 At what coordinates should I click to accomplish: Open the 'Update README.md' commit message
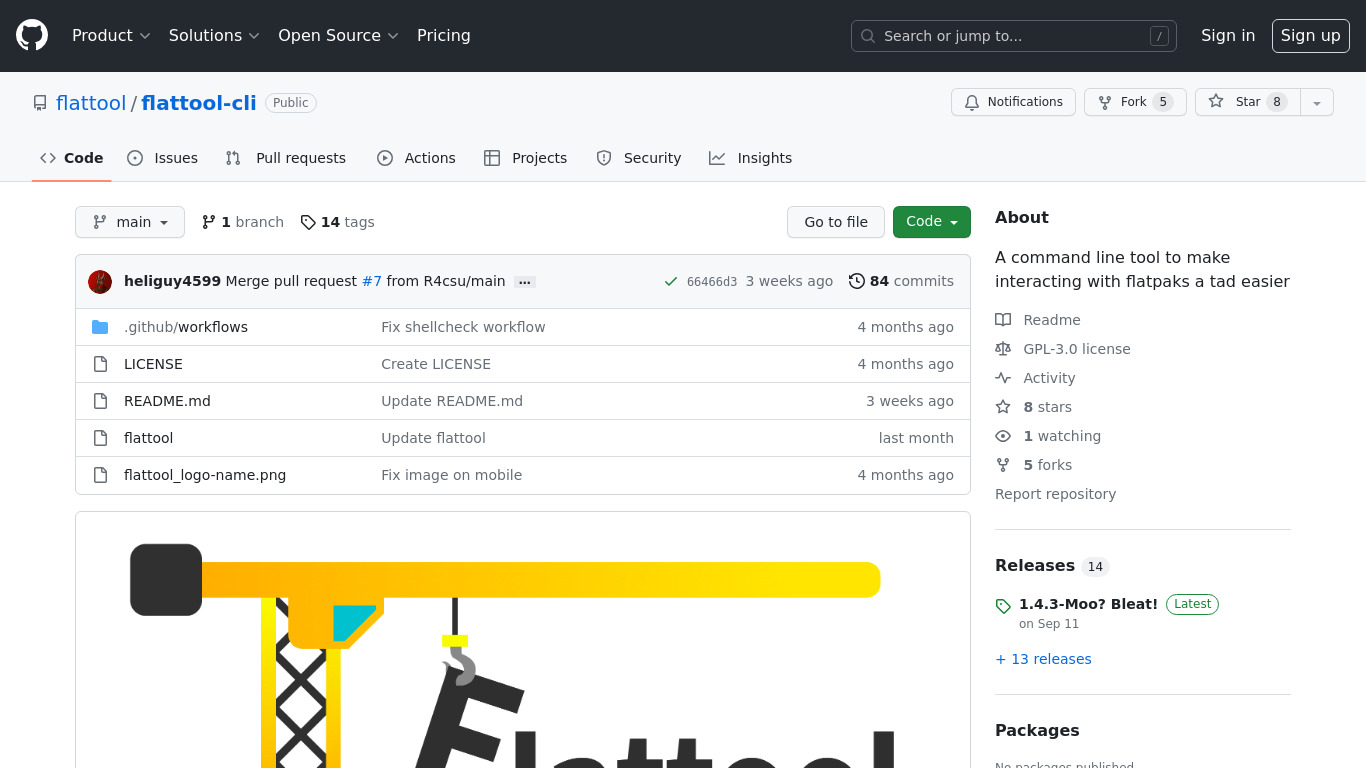452,401
